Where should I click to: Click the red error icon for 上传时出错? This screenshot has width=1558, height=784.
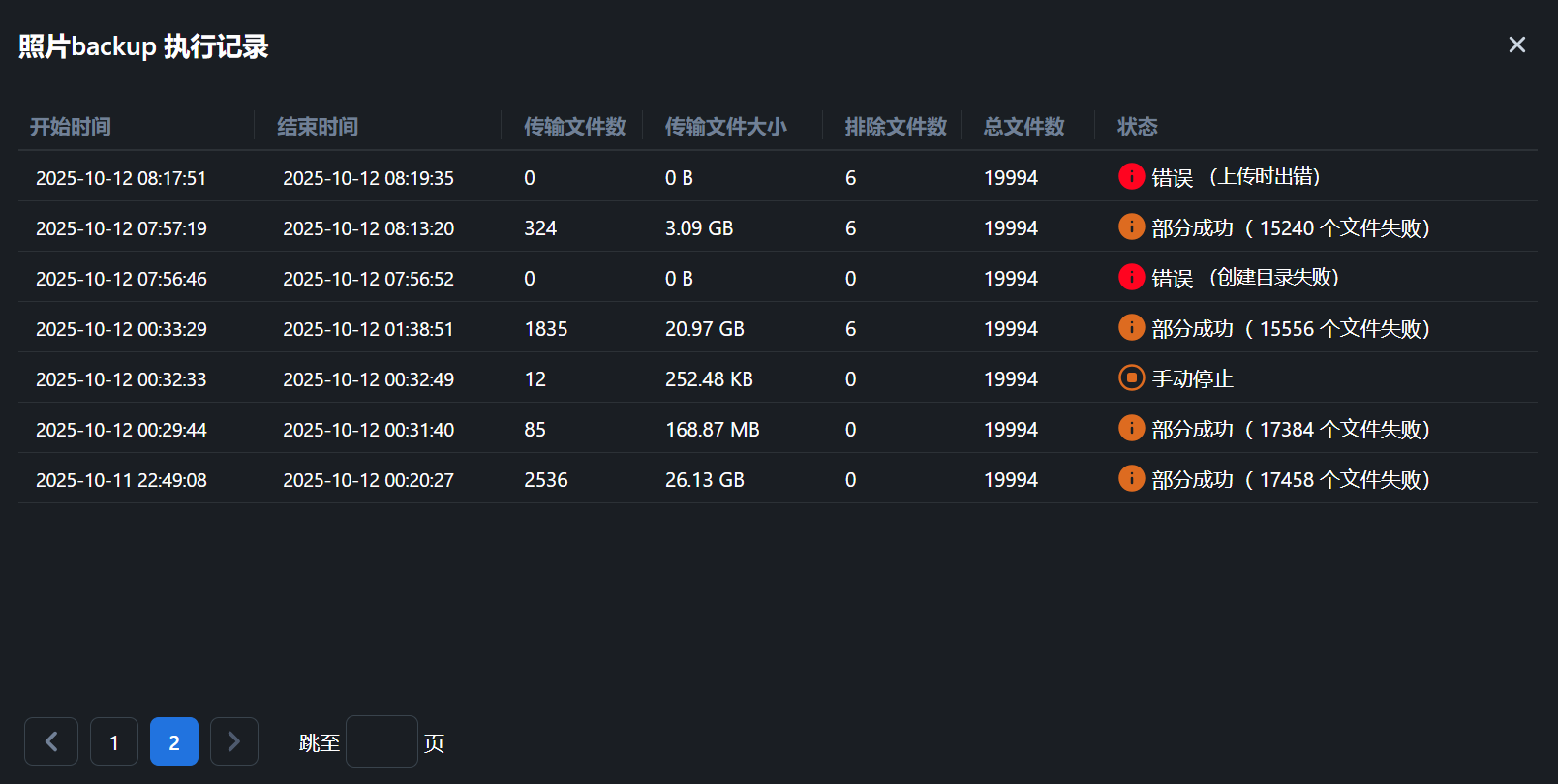pyautogui.click(x=1131, y=176)
